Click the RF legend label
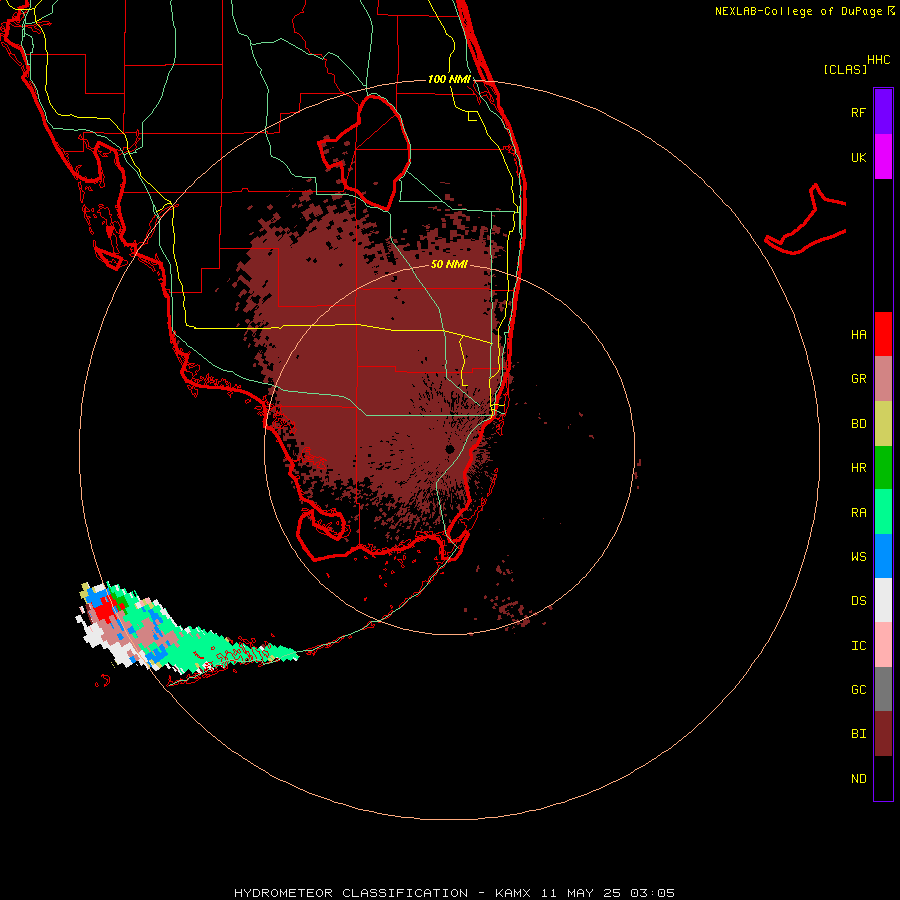 click(858, 112)
